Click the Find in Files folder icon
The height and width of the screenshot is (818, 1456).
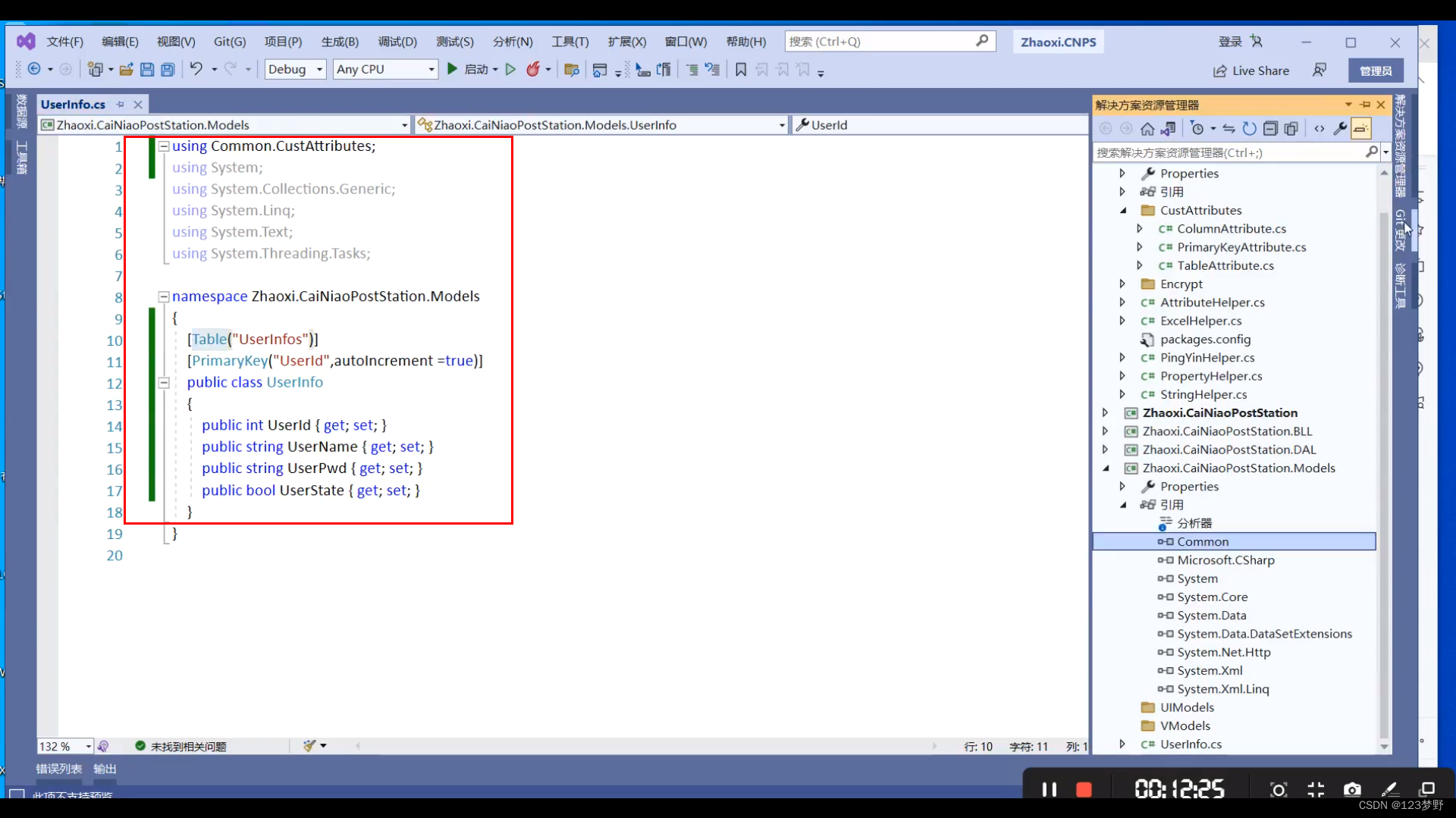[x=572, y=69]
